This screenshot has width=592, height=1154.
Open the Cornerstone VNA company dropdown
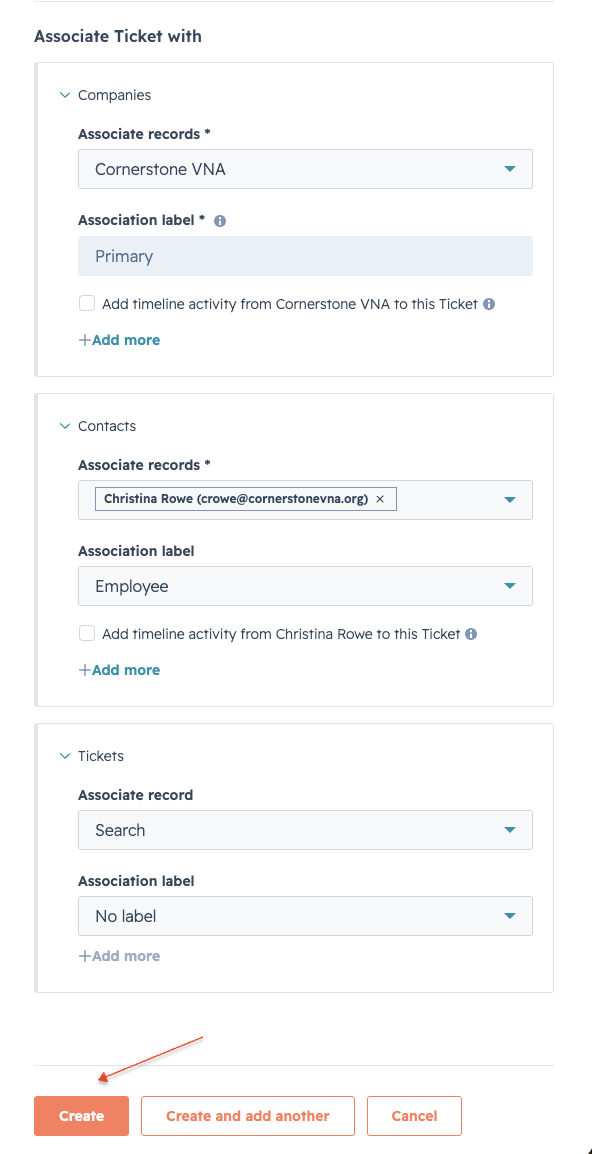(x=306, y=169)
